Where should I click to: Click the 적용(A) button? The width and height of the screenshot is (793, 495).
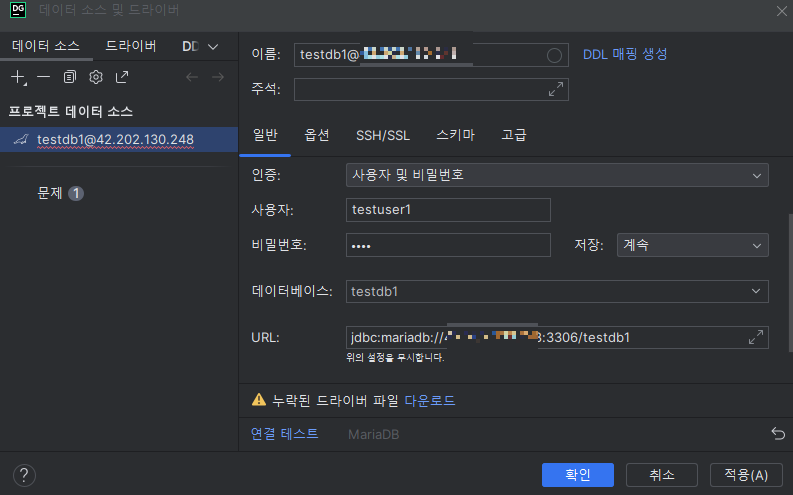(746, 475)
